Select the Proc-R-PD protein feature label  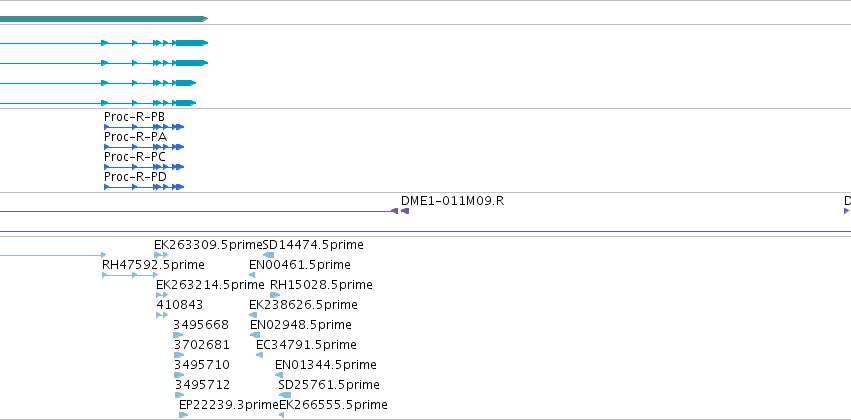pyautogui.click(x=135, y=177)
